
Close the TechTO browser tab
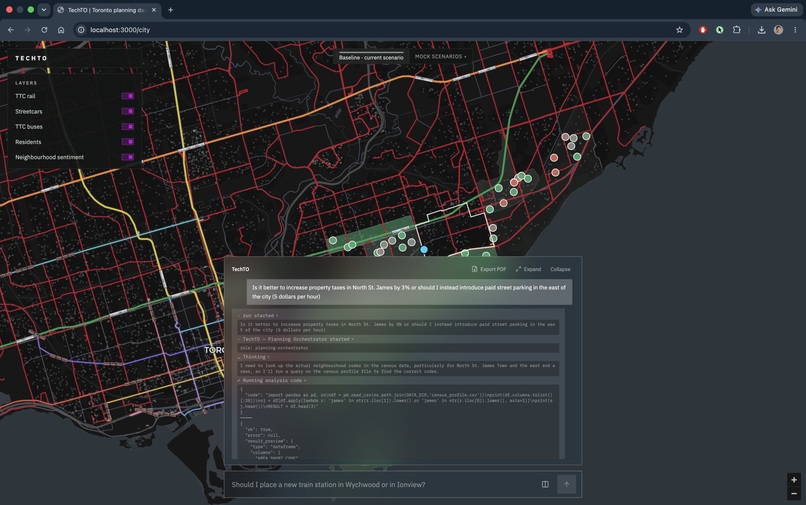tap(154, 10)
